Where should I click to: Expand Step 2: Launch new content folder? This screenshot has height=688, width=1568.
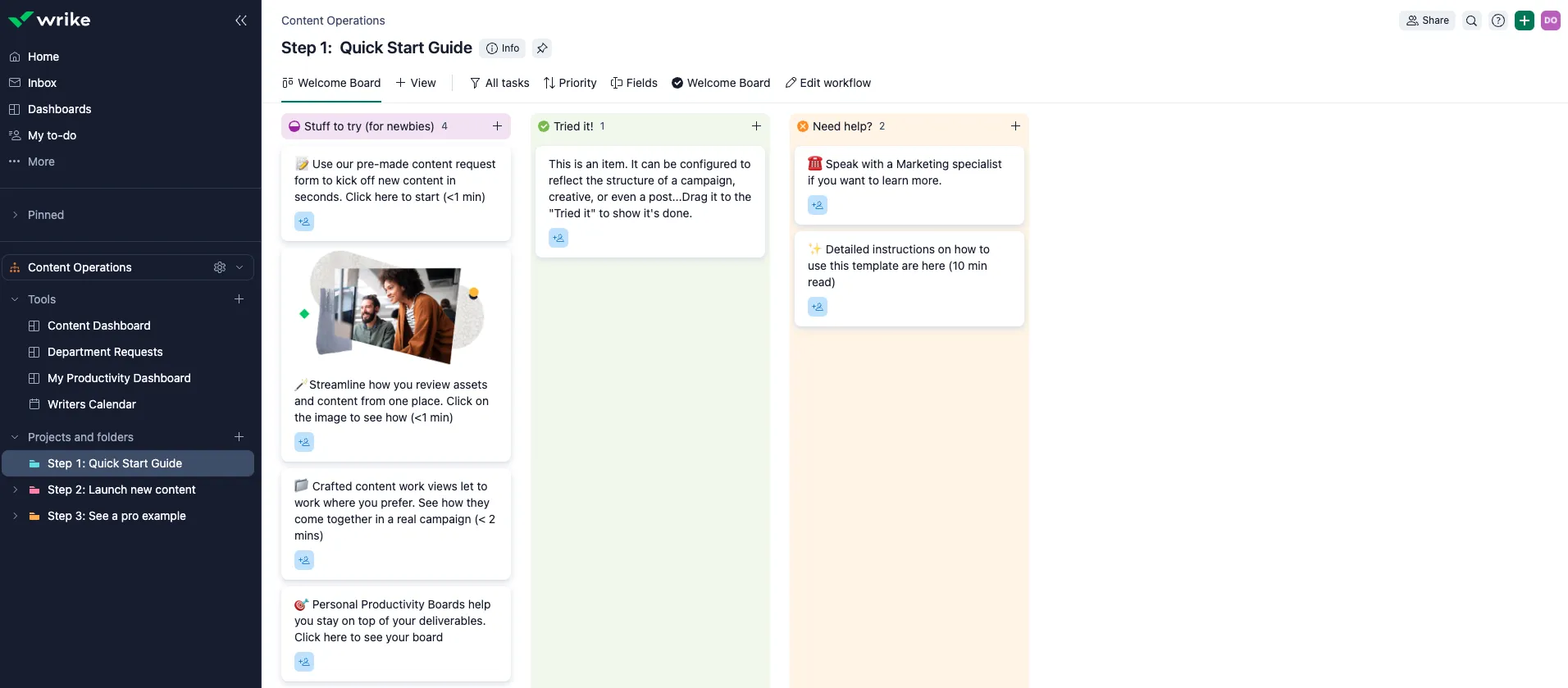pyautogui.click(x=15, y=490)
